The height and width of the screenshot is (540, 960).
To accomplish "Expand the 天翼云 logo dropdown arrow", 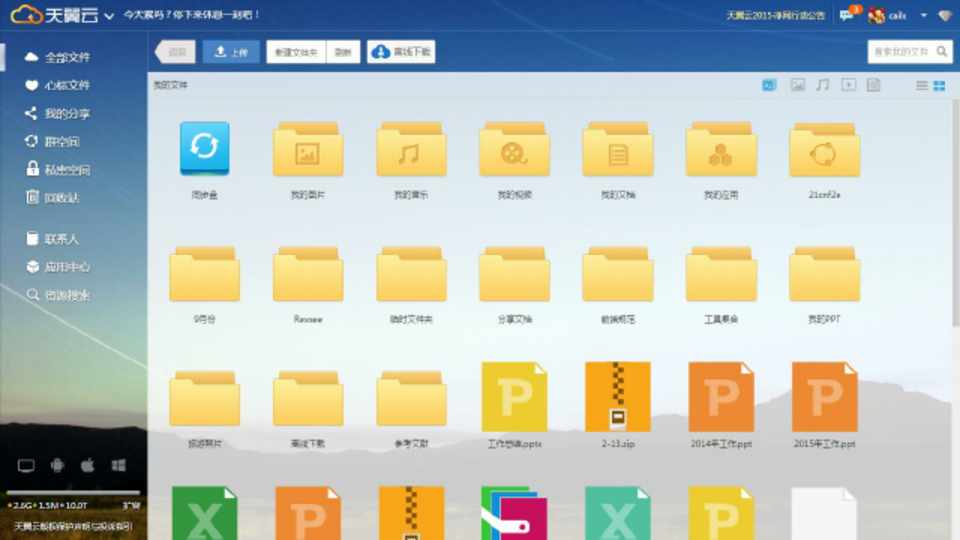I will click(x=108, y=16).
